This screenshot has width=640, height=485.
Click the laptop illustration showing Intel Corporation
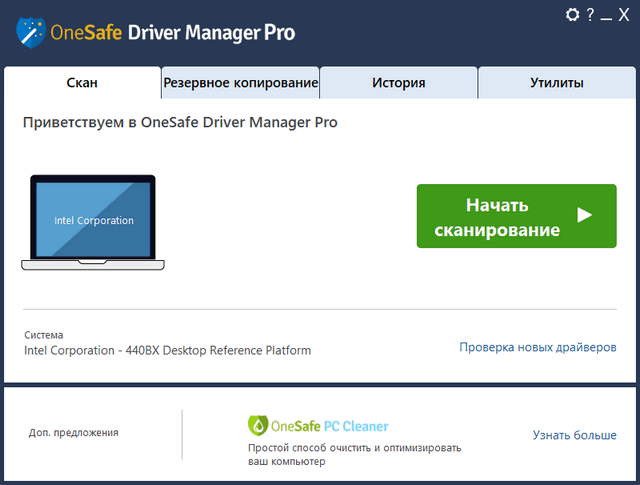point(93,222)
